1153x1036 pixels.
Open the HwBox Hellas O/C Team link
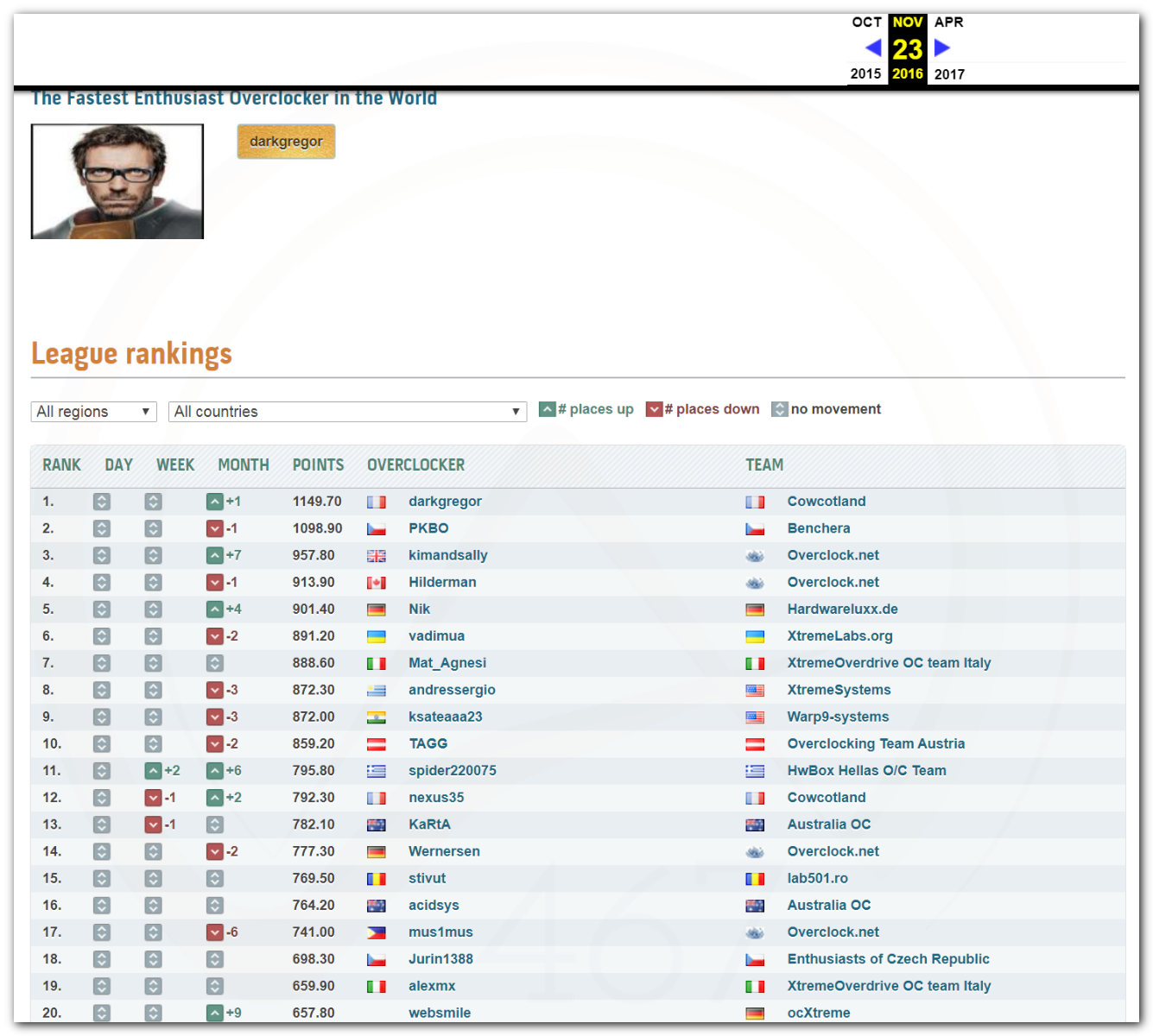(x=866, y=771)
